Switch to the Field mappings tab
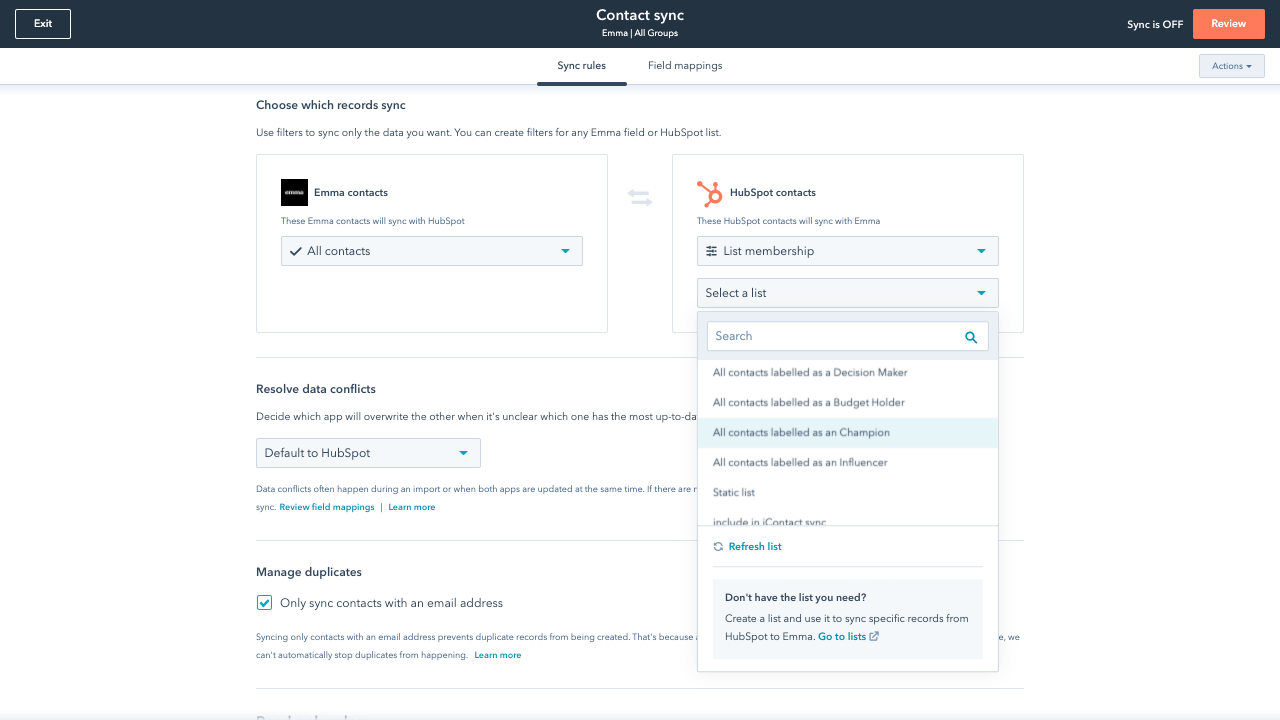1280x720 pixels. coord(685,66)
